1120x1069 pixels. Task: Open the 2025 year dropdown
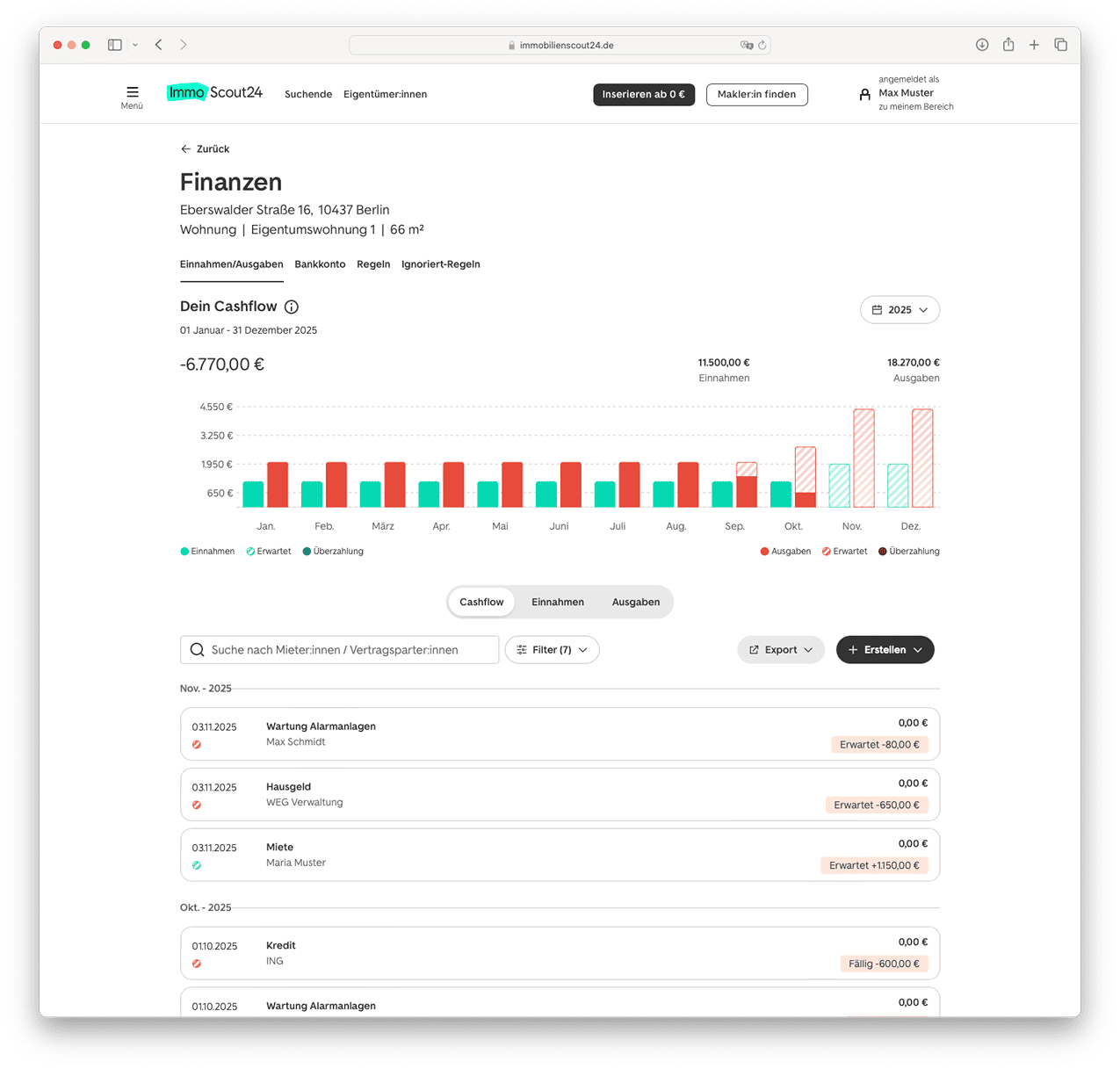click(900, 310)
